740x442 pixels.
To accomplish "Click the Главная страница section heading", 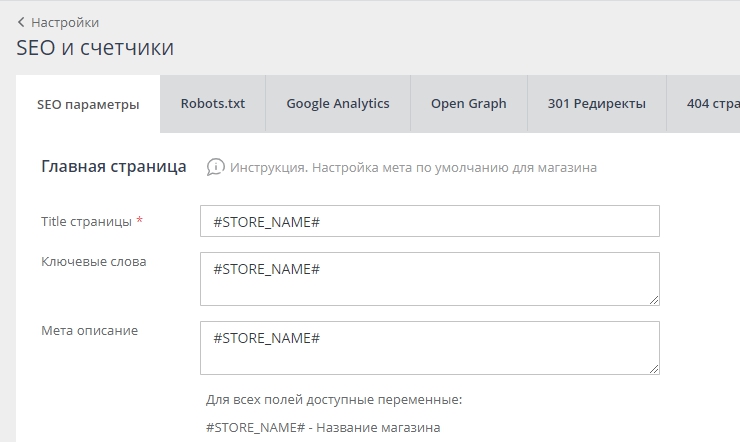I will pos(113,167).
